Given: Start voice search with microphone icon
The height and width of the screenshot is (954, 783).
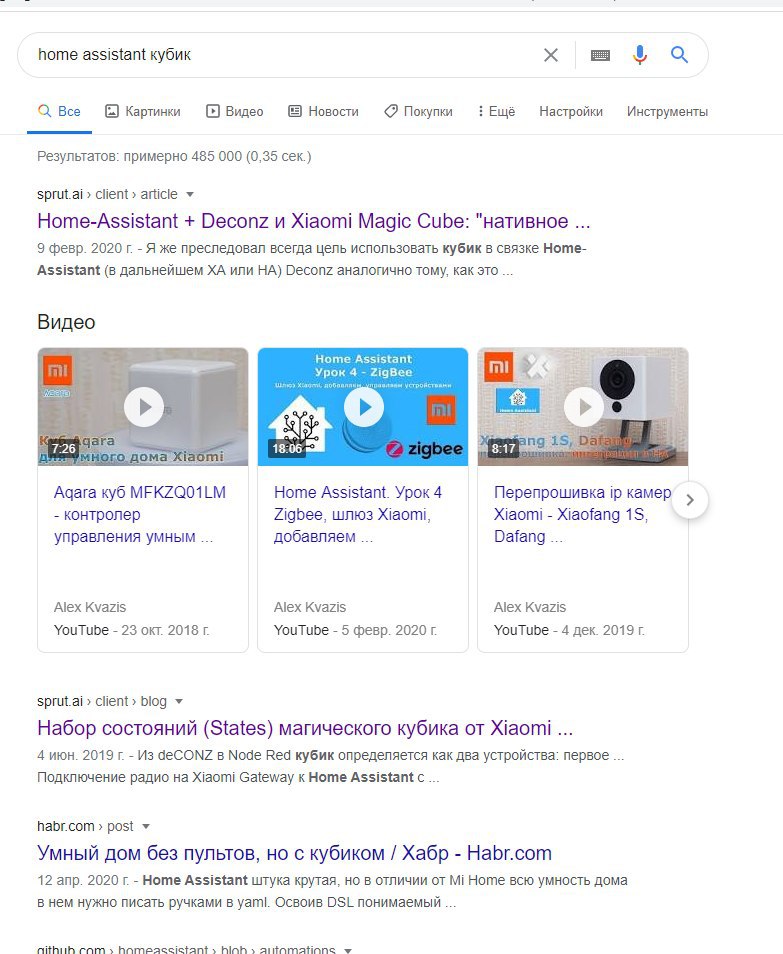Looking at the screenshot, I should (x=639, y=55).
